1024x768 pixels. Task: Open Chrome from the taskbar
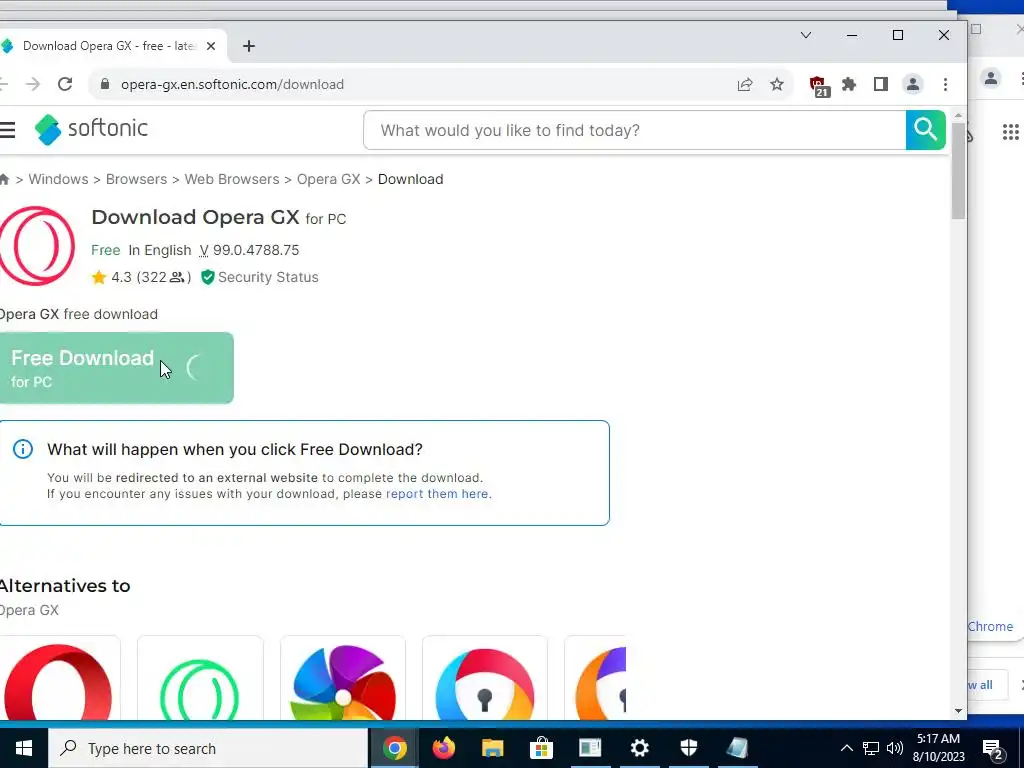[394, 748]
